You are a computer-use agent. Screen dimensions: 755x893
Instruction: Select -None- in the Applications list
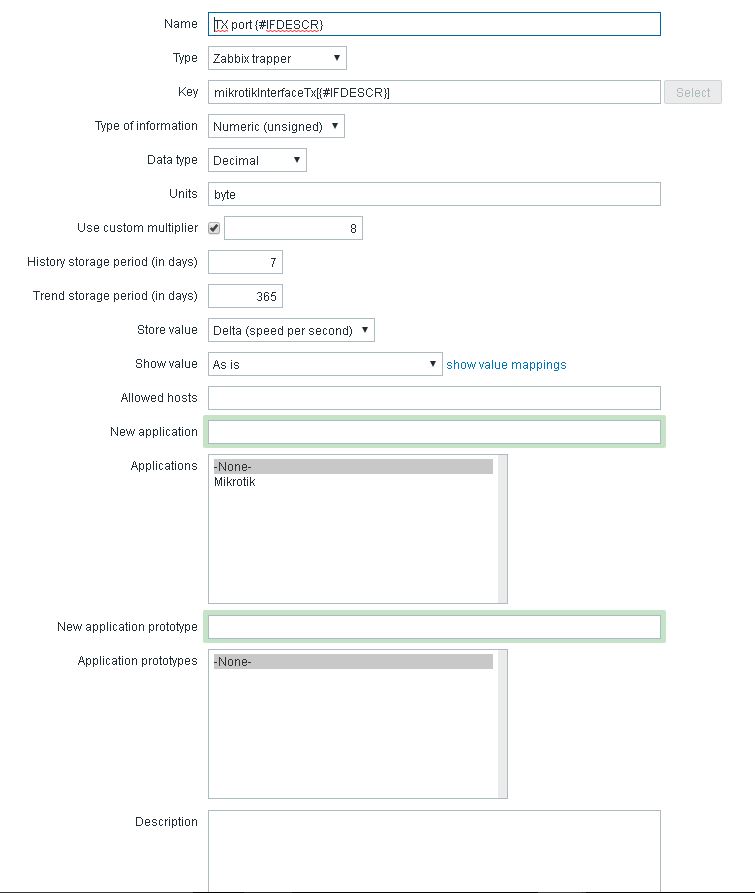pos(352,466)
